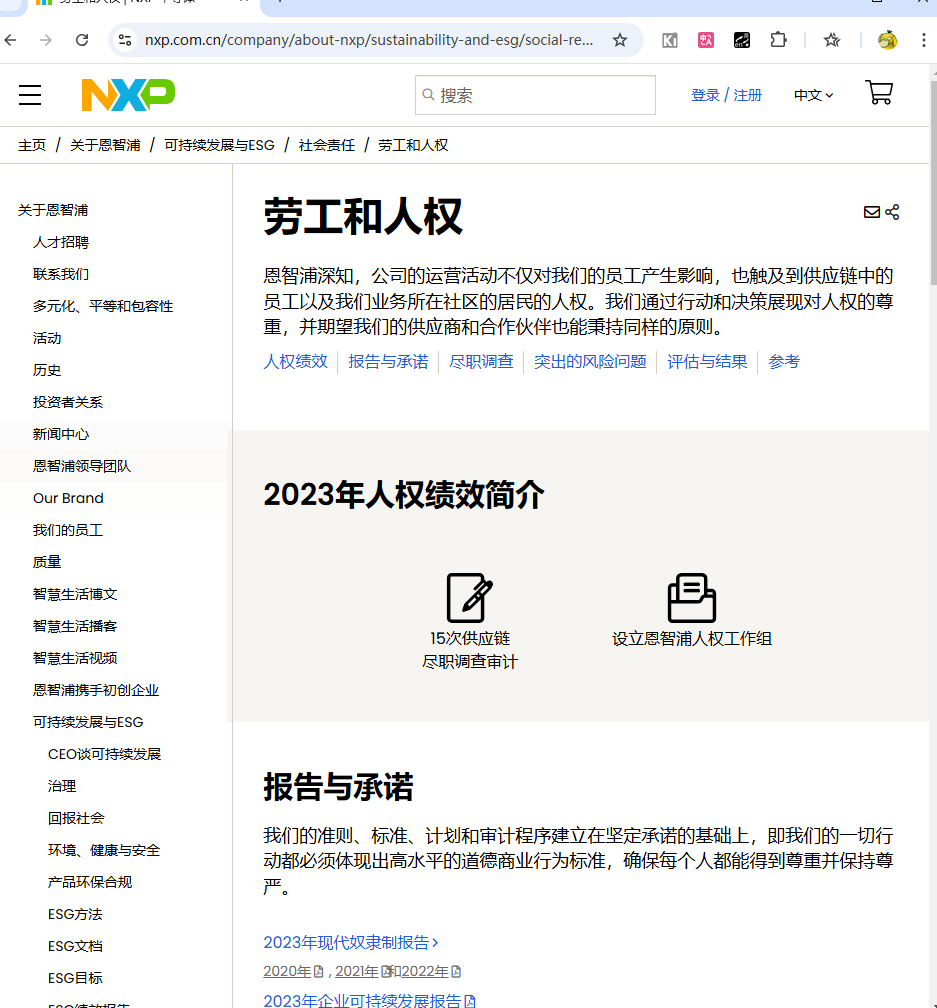The width and height of the screenshot is (937, 1008).
Task: Select 关于恩智浦 in sidebar
Action: (53, 210)
